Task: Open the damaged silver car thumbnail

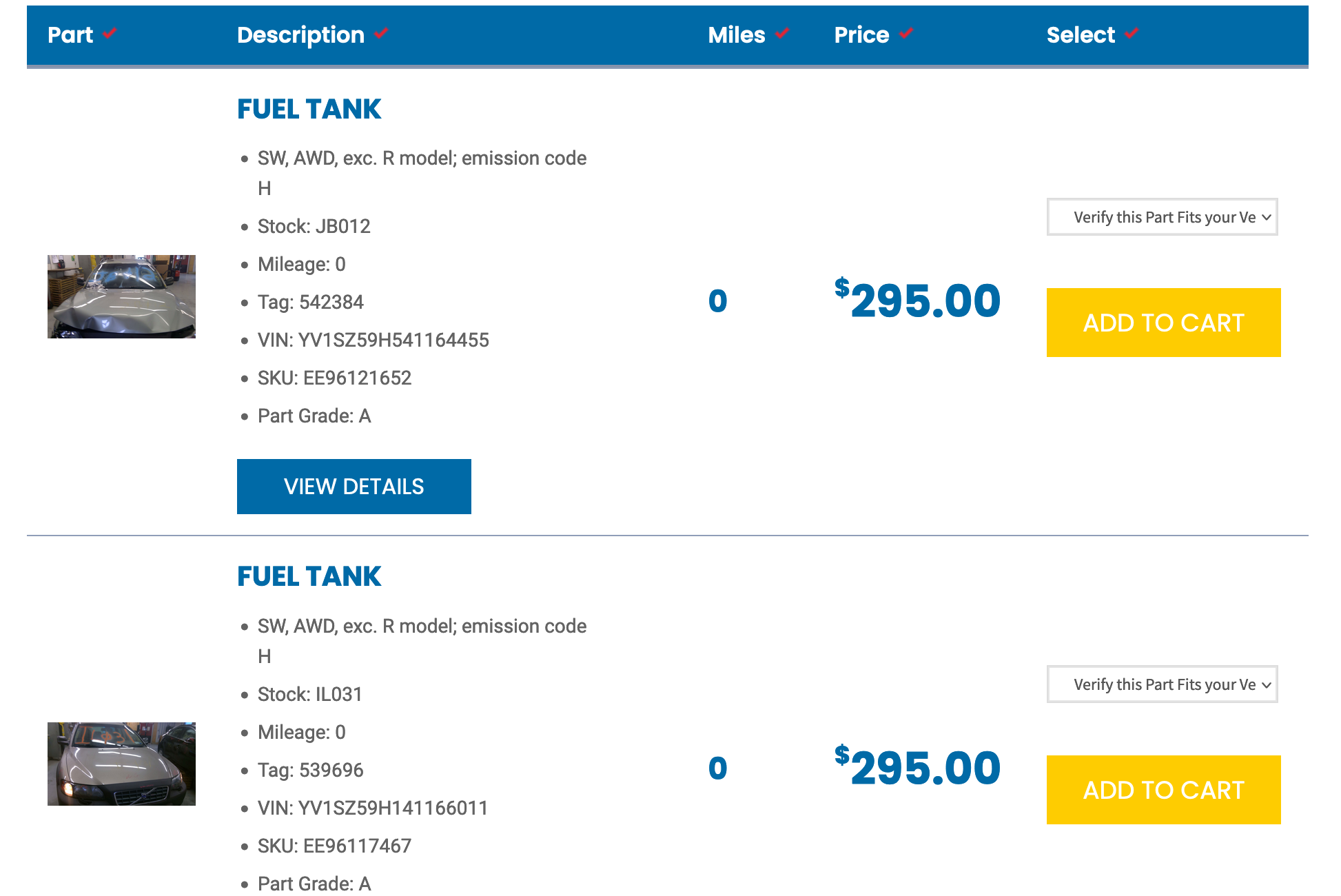Action: pos(121,296)
